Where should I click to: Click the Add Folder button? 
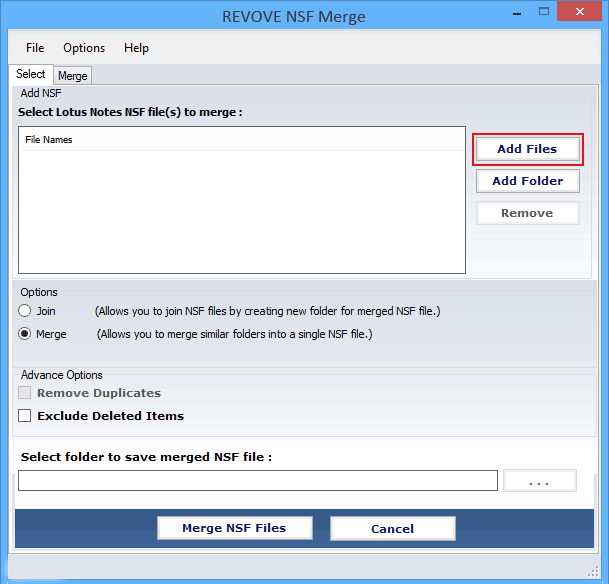[527, 181]
